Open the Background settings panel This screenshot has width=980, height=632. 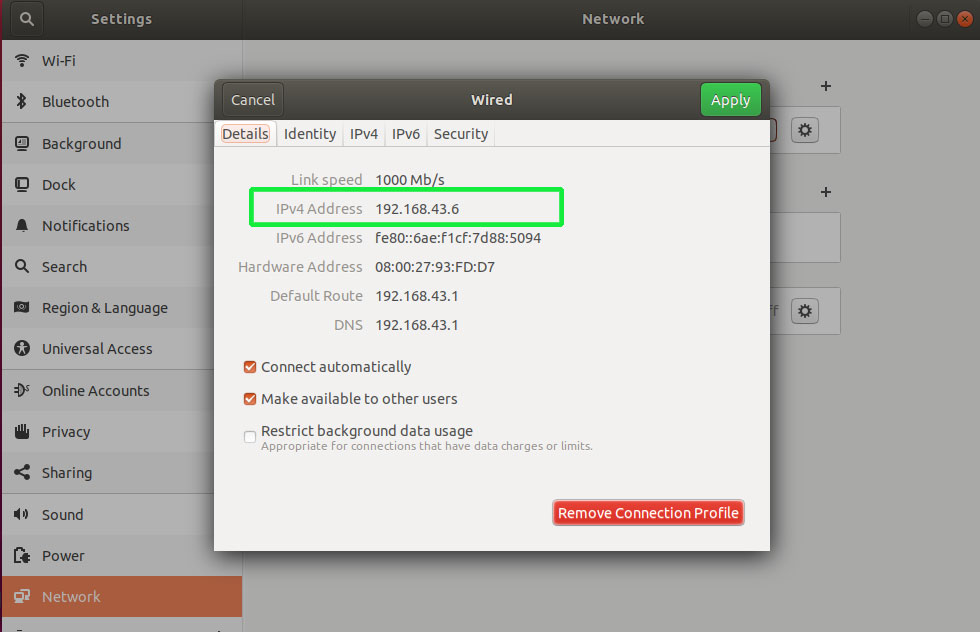pos(81,144)
